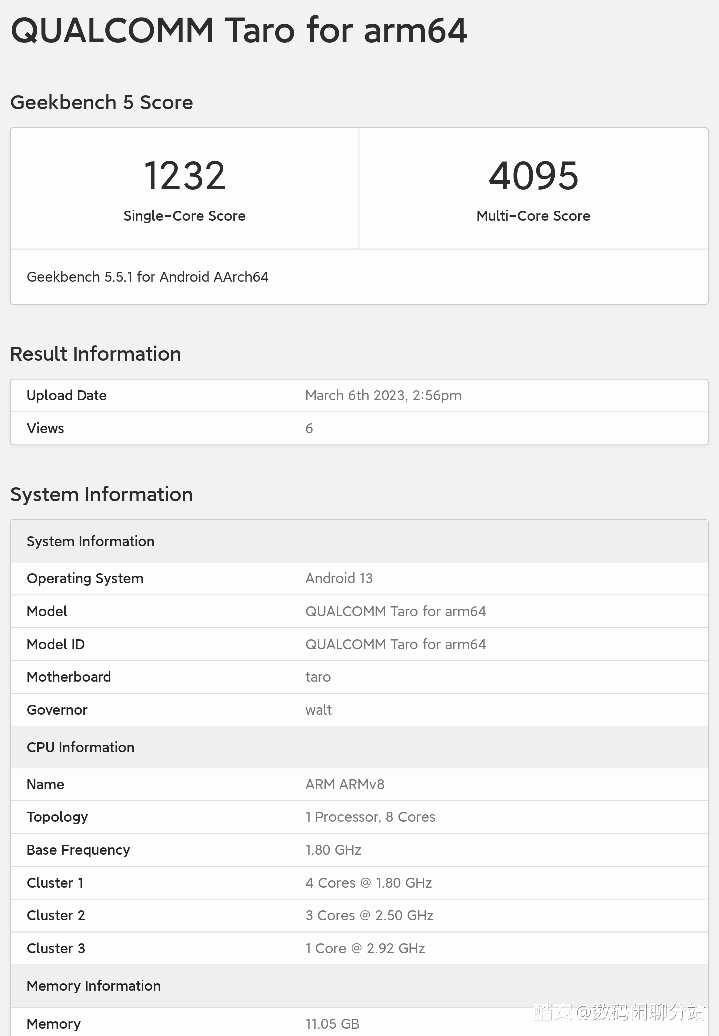Select the Geekbench 5 Score heading
The height and width of the screenshot is (1036, 719).
tap(102, 102)
